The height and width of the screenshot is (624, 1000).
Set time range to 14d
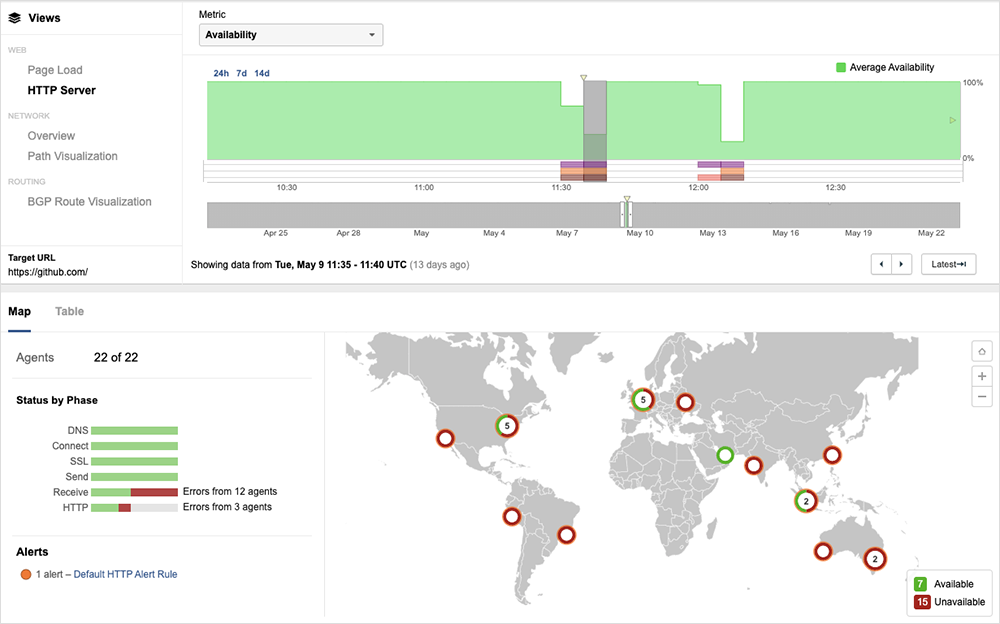[262, 73]
